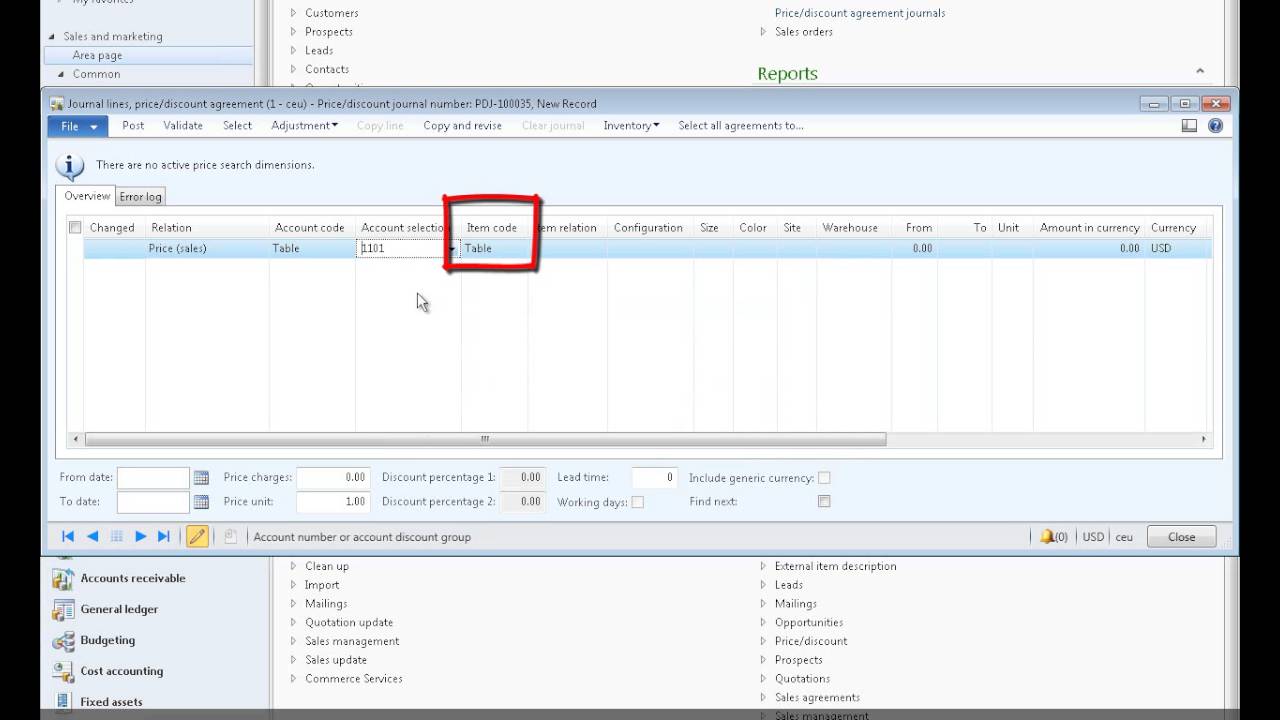The image size is (1280, 720).
Task: Expand the Quotation update node
Action: click(x=293, y=623)
